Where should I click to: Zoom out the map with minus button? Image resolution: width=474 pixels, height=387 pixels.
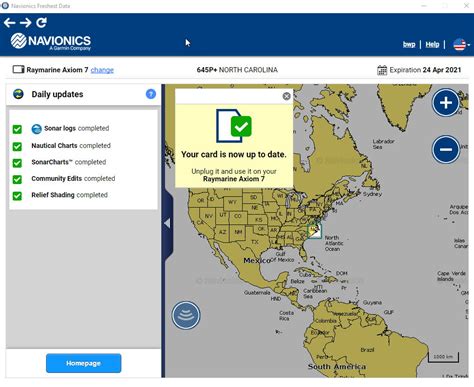(x=446, y=149)
